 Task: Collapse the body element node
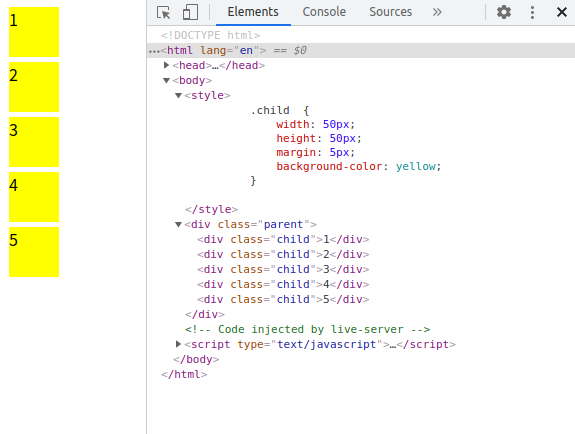(166, 80)
